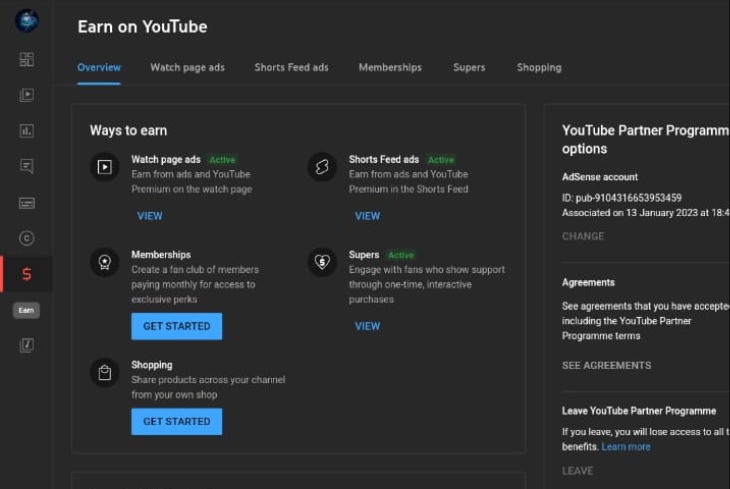Viewport: 730px width, 489px height.
Task: Click VIEW under Supers
Action: point(367,326)
